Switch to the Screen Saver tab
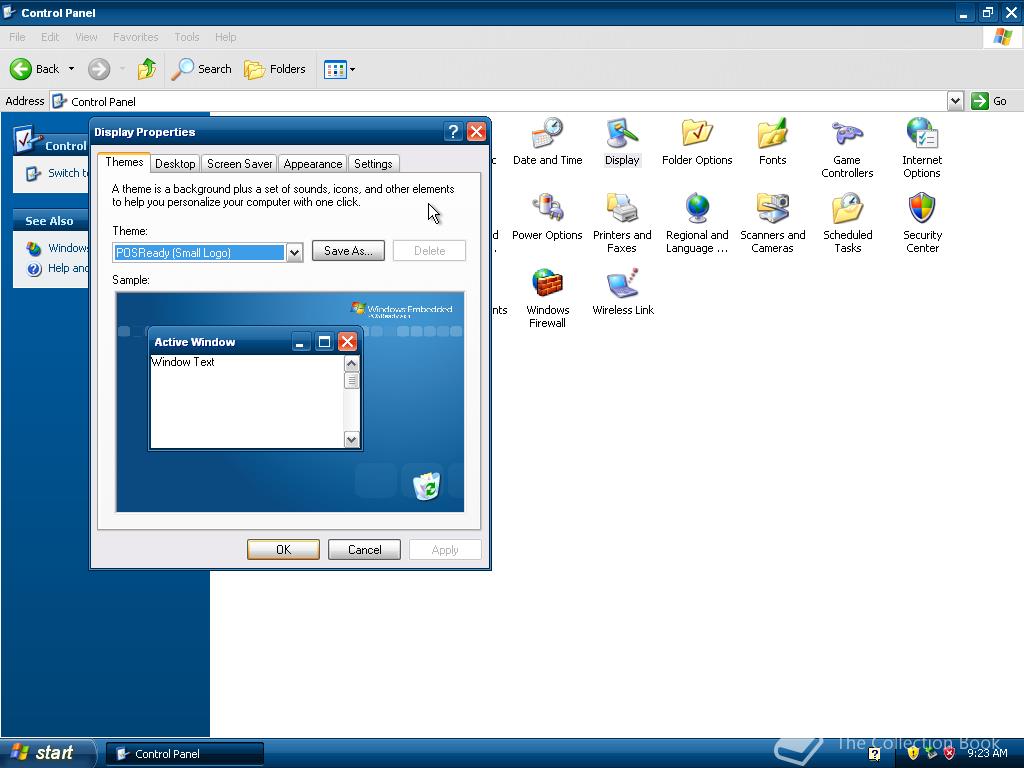 pos(240,164)
